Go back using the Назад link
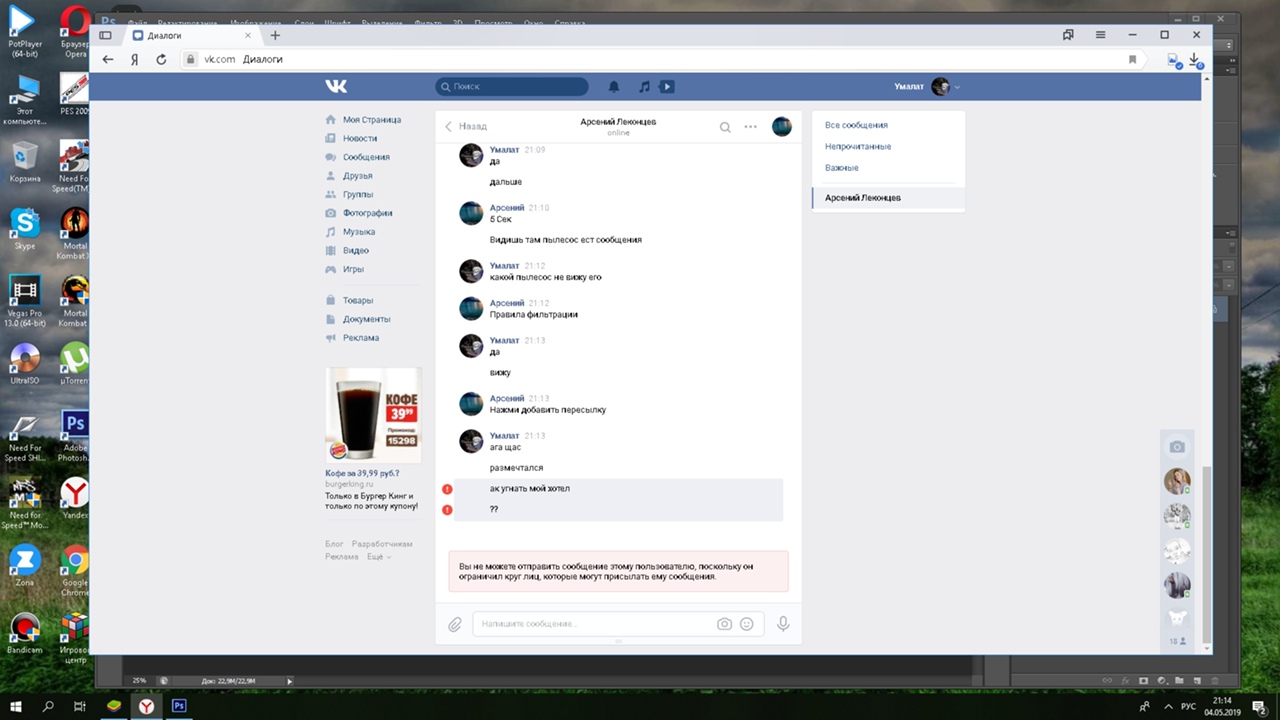The width and height of the screenshot is (1280, 720). click(466, 127)
